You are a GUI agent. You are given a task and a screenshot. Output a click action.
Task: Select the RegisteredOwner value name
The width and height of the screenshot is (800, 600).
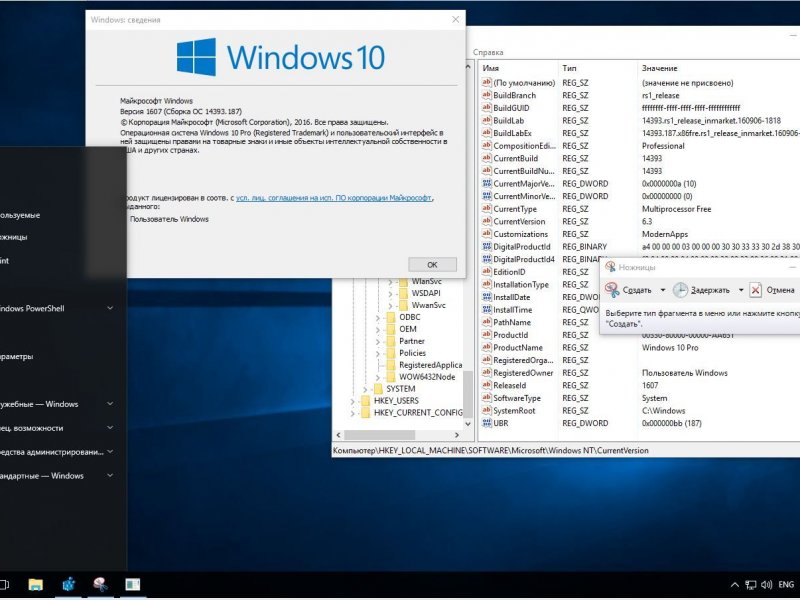tap(523, 373)
